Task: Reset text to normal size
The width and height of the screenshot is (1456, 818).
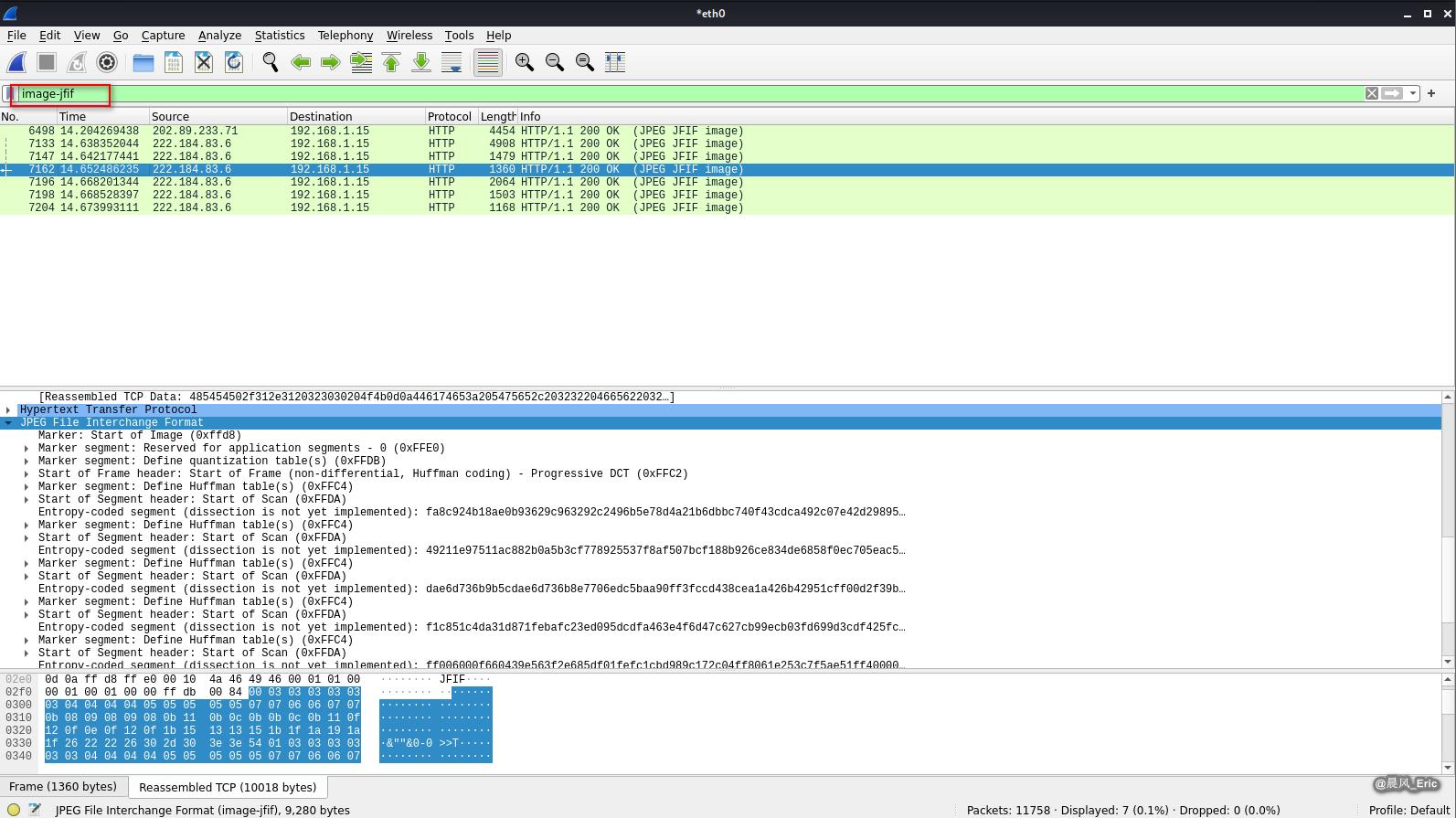Action: pyautogui.click(x=585, y=62)
